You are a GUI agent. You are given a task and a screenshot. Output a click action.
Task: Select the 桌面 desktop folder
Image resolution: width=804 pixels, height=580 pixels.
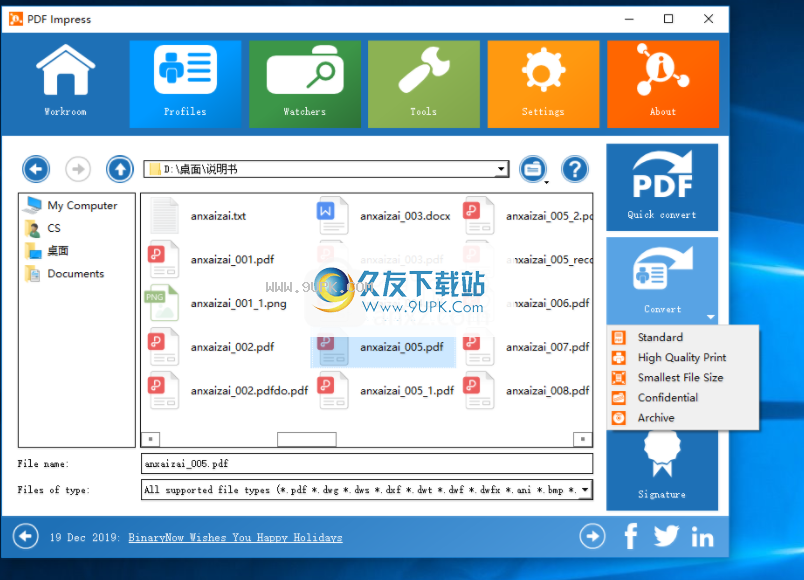click(x=46, y=251)
